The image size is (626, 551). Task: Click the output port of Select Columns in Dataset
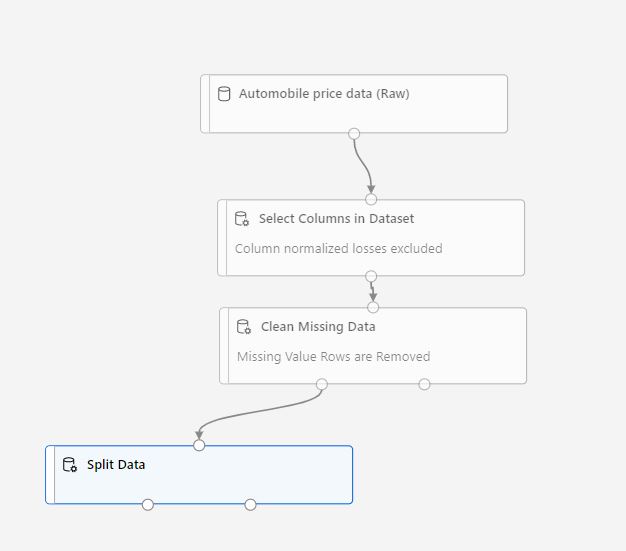click(x=371, y=276)
